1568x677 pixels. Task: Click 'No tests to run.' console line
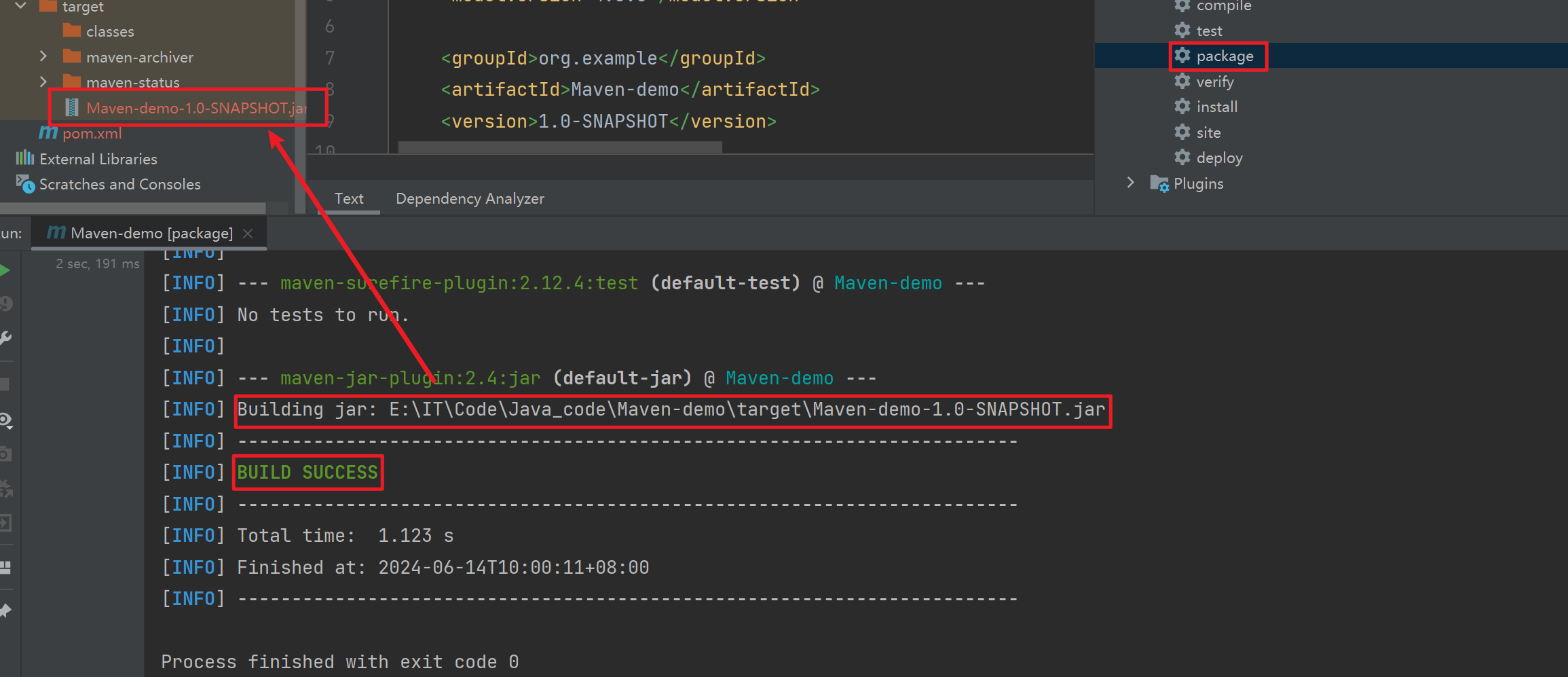tap(323, 315)
